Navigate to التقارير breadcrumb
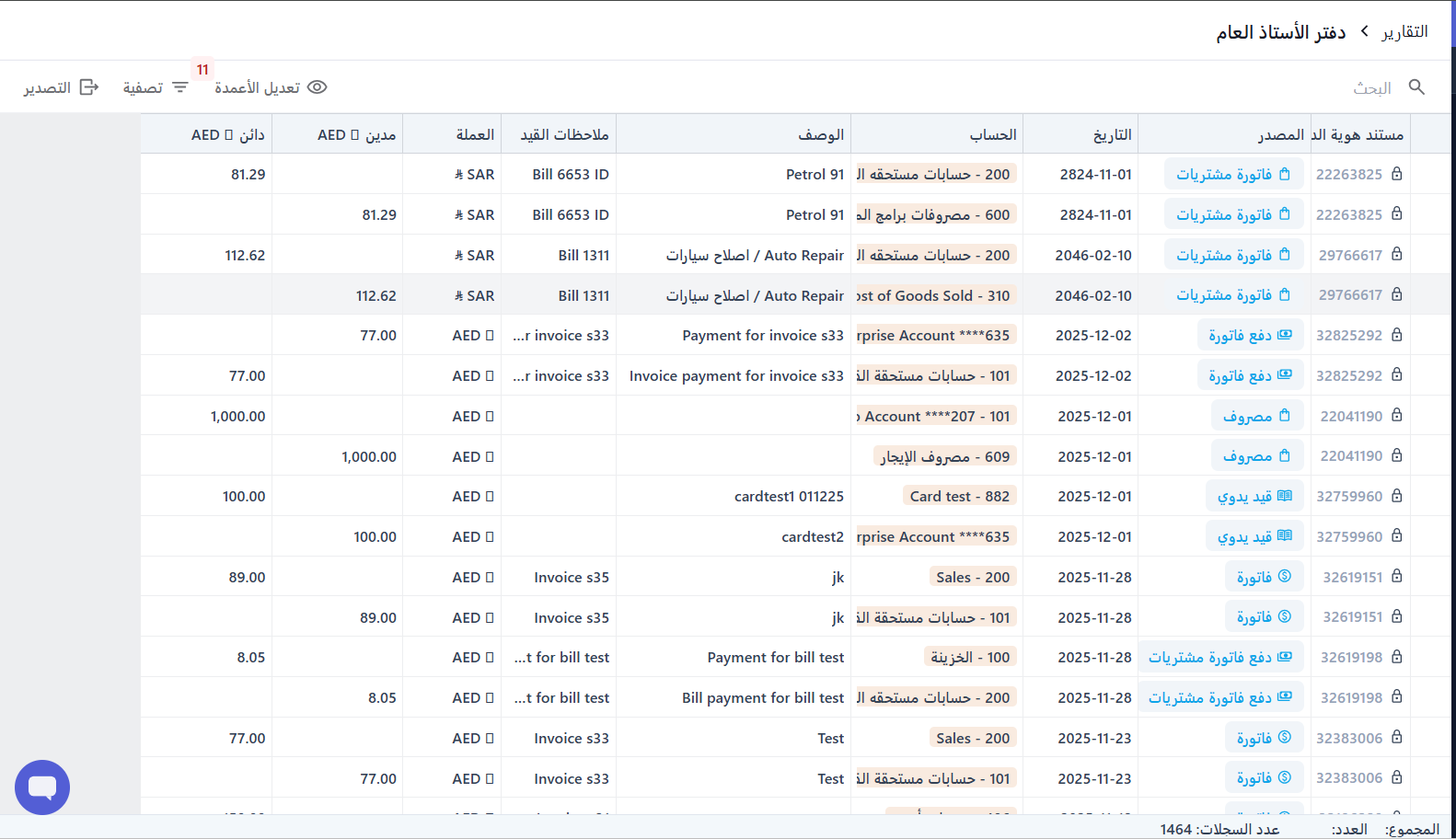The height and width of the screenshot is (839, 1456). [x=1404, y=32]
